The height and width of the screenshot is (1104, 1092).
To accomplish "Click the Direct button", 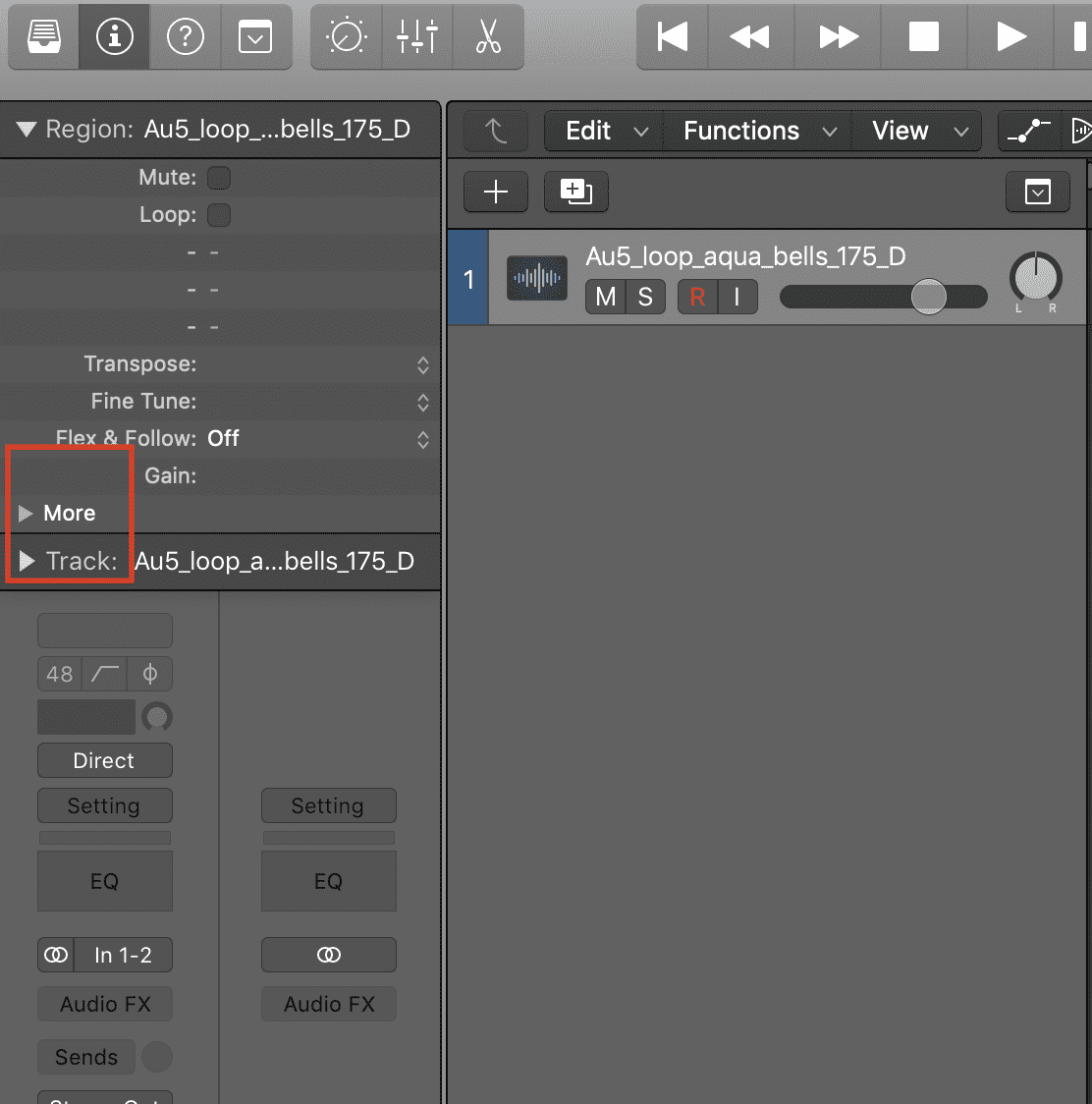I will click(x=105, y=760).
